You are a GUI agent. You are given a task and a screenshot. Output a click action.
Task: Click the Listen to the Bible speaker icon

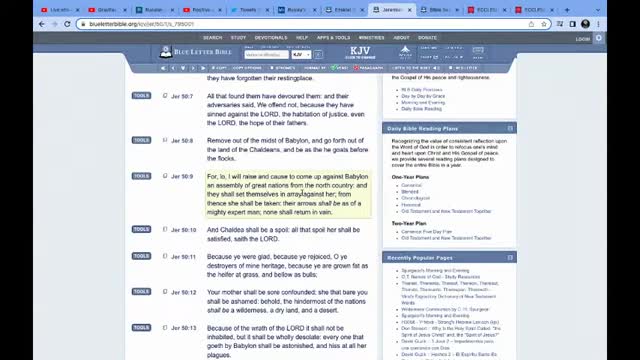pos(436,68)
